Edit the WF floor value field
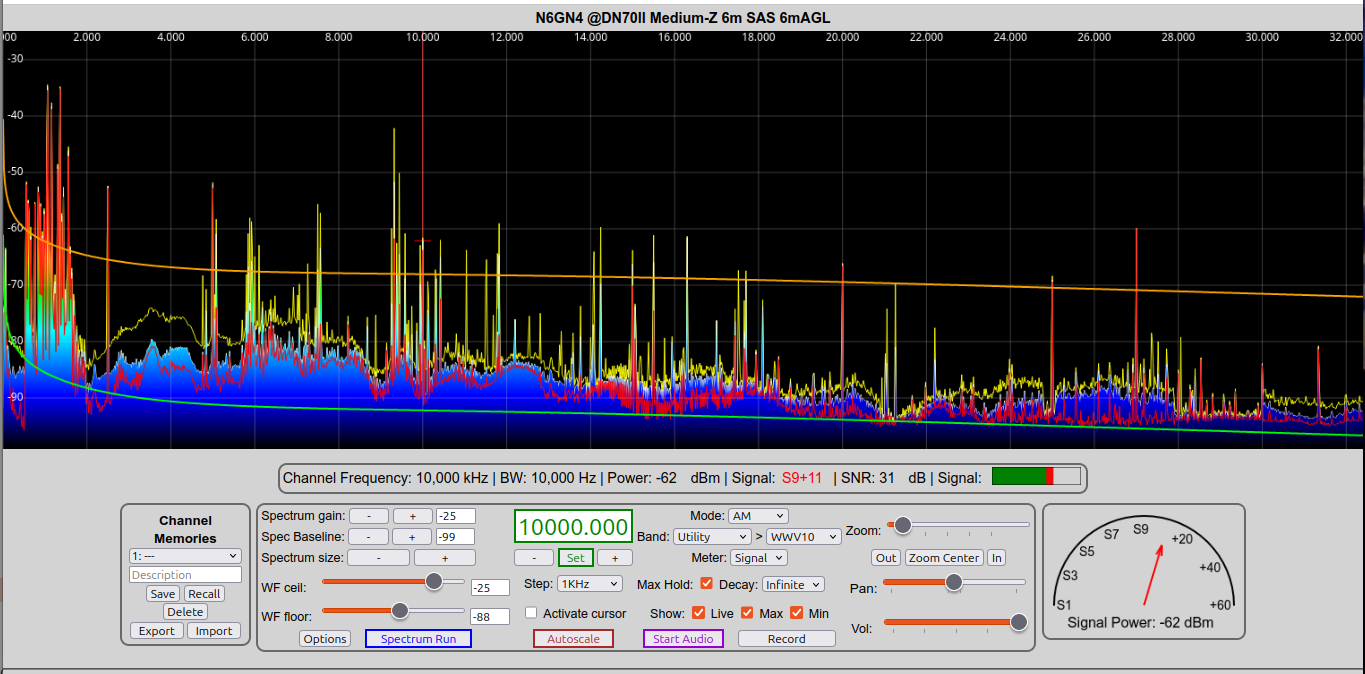1365x674 pixels. pos(490,617)
